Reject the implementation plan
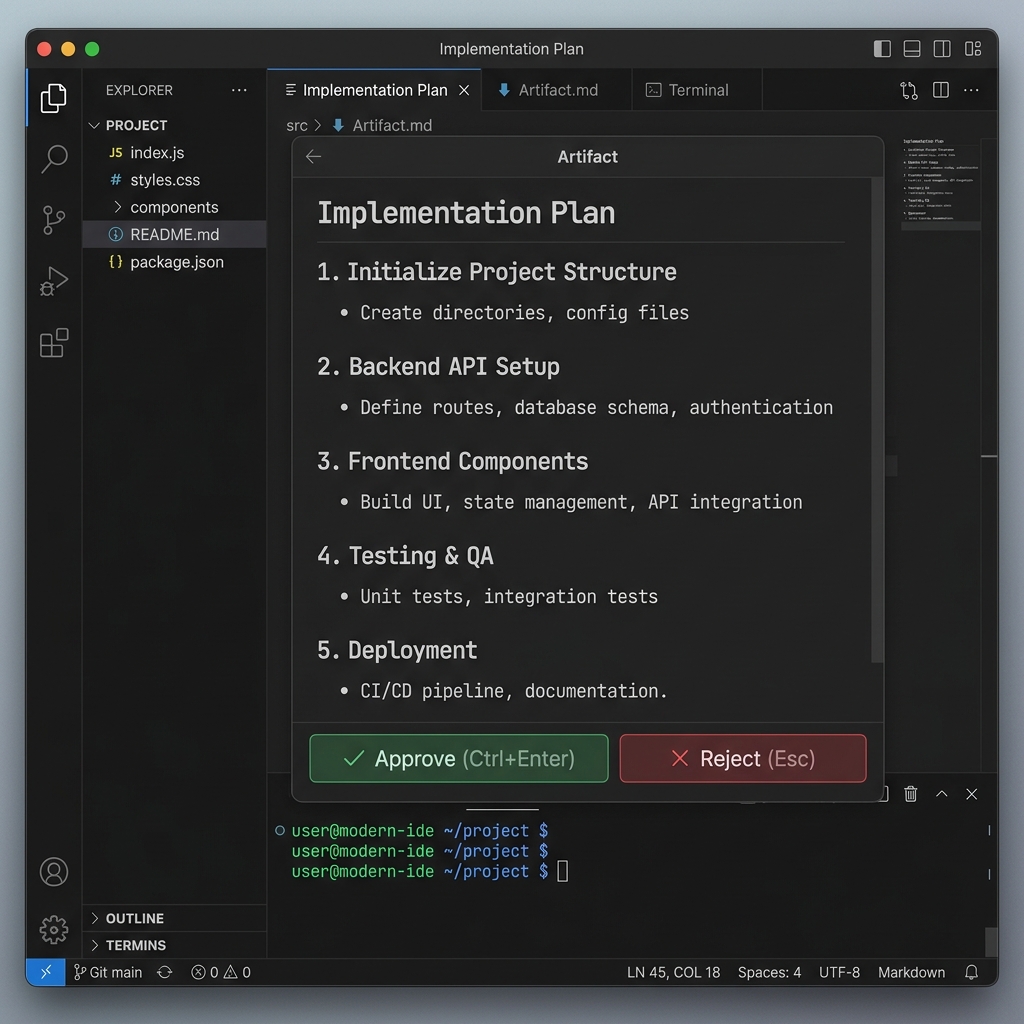The height and width of the screenshot is (1024, 1024). coord(742,758)
